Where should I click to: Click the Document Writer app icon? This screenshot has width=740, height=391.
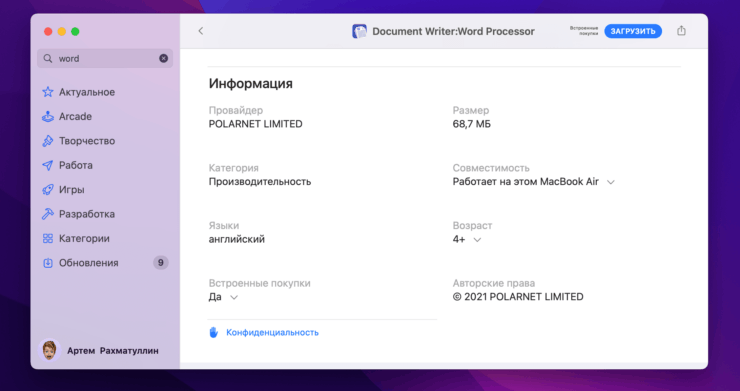pyautogui.click(x=359, y=32)
